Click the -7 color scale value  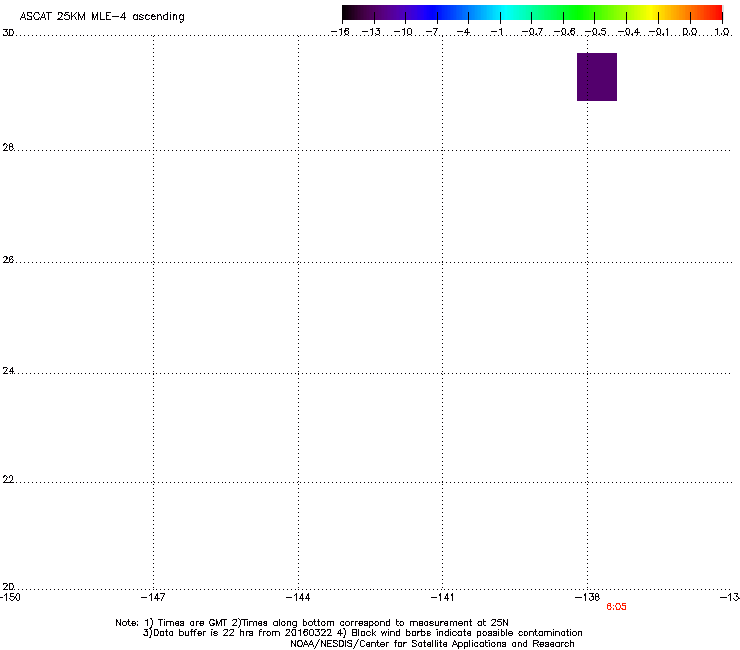(432, 32)
